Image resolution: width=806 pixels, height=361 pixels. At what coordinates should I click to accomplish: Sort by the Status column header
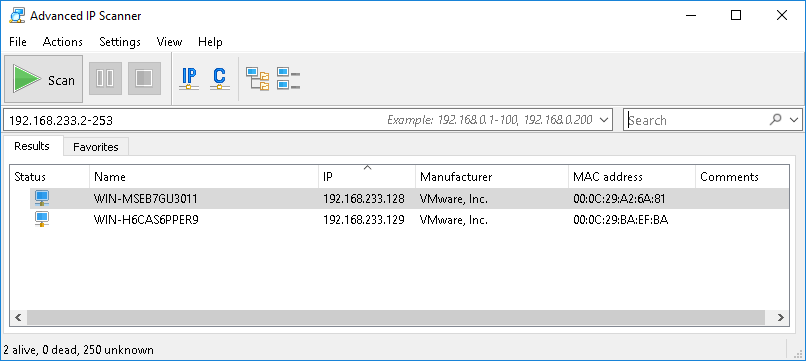50,177
